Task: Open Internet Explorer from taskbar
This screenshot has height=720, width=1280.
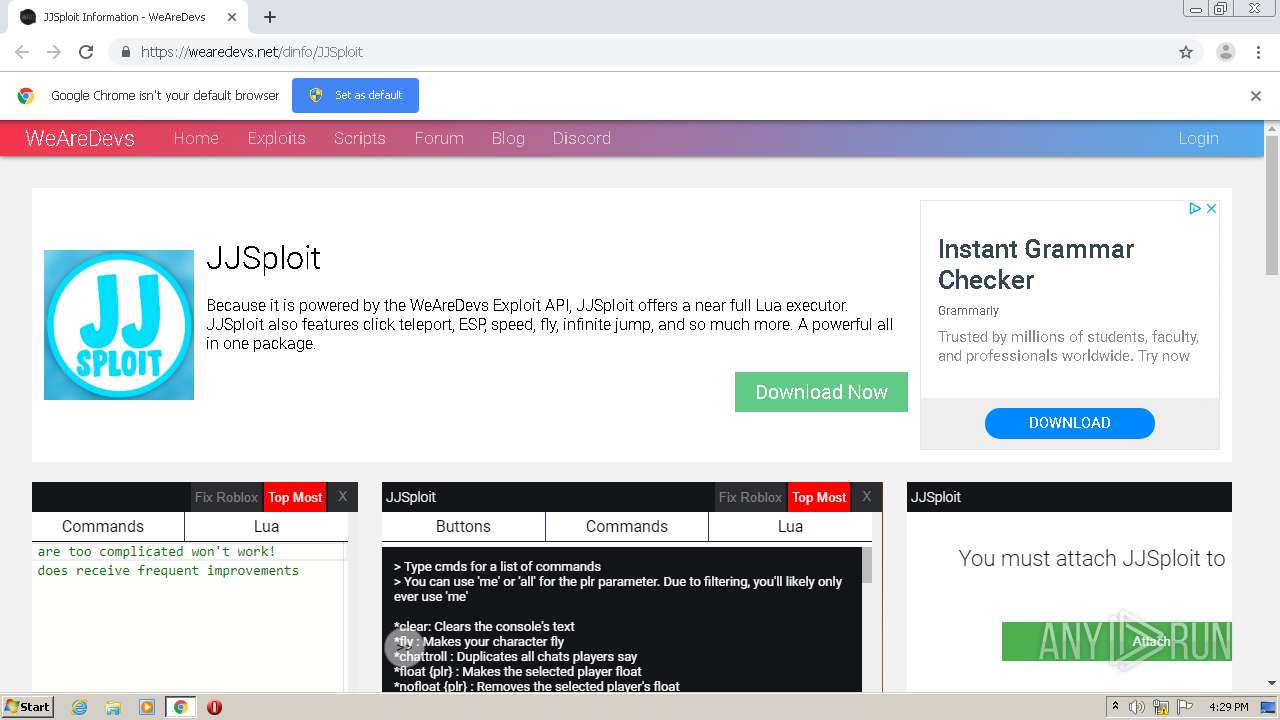Action: click(80, 707)
